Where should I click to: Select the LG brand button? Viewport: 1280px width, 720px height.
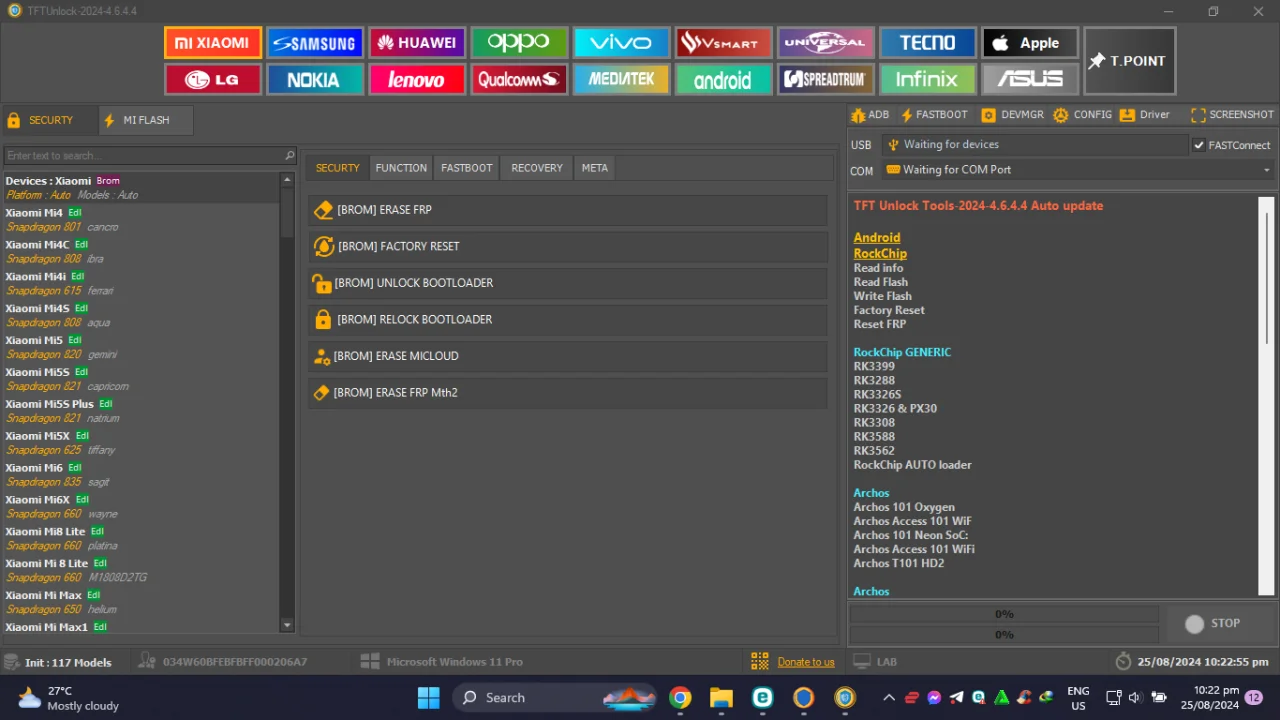212,79
